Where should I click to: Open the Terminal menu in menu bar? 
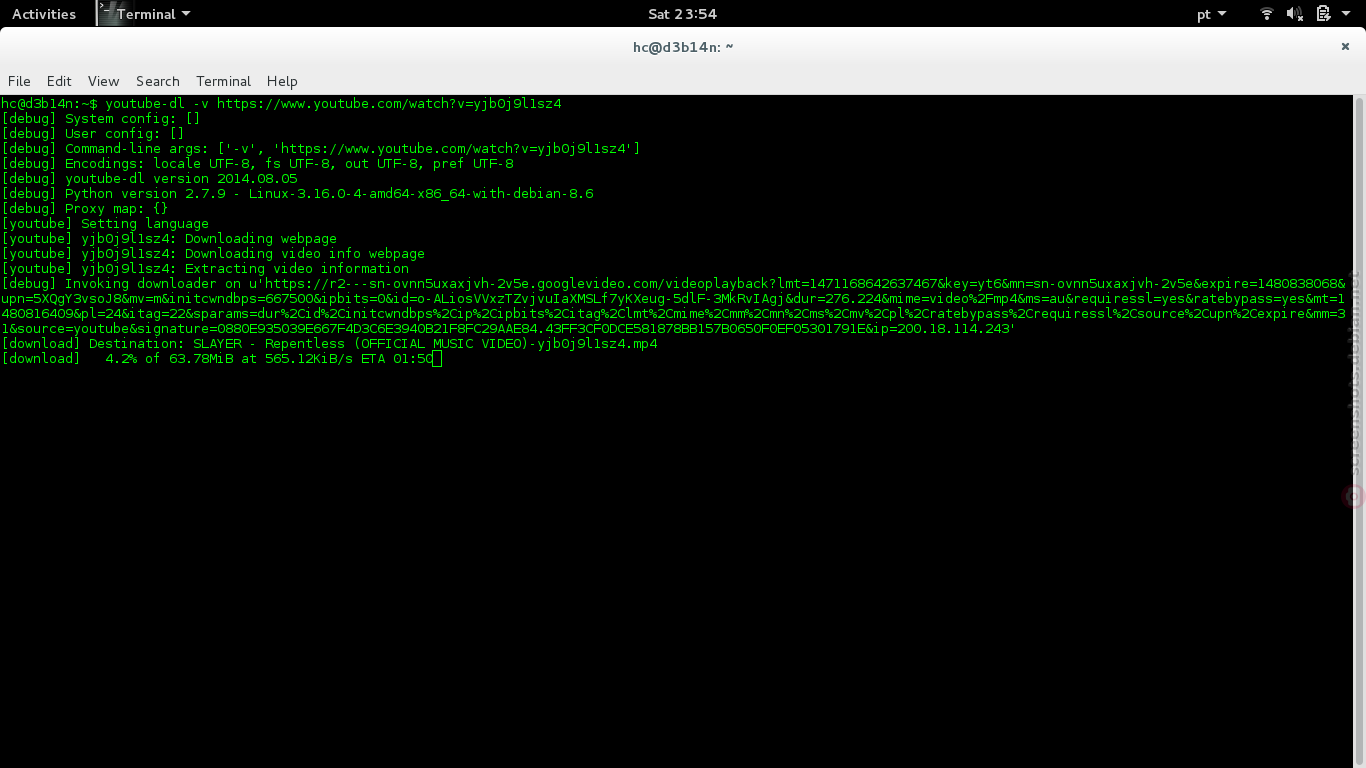223,81
